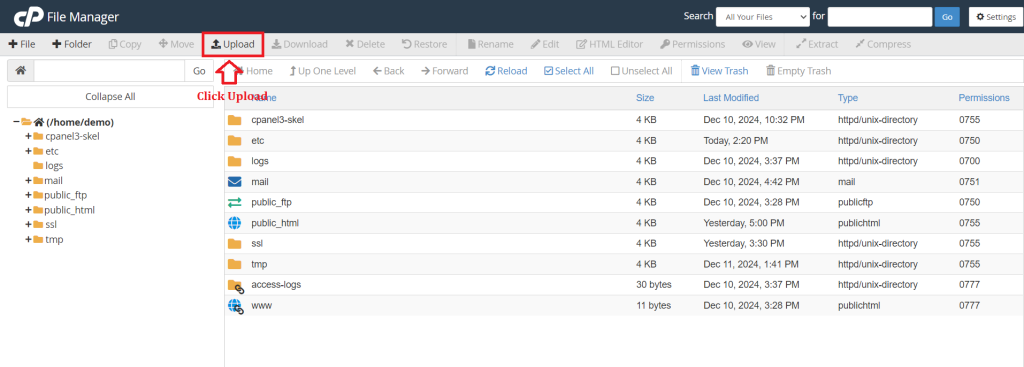The width and height of the screenshot is (1024, 367).
Task: Expand the public_ftp tree node
Action: point(28,195)
